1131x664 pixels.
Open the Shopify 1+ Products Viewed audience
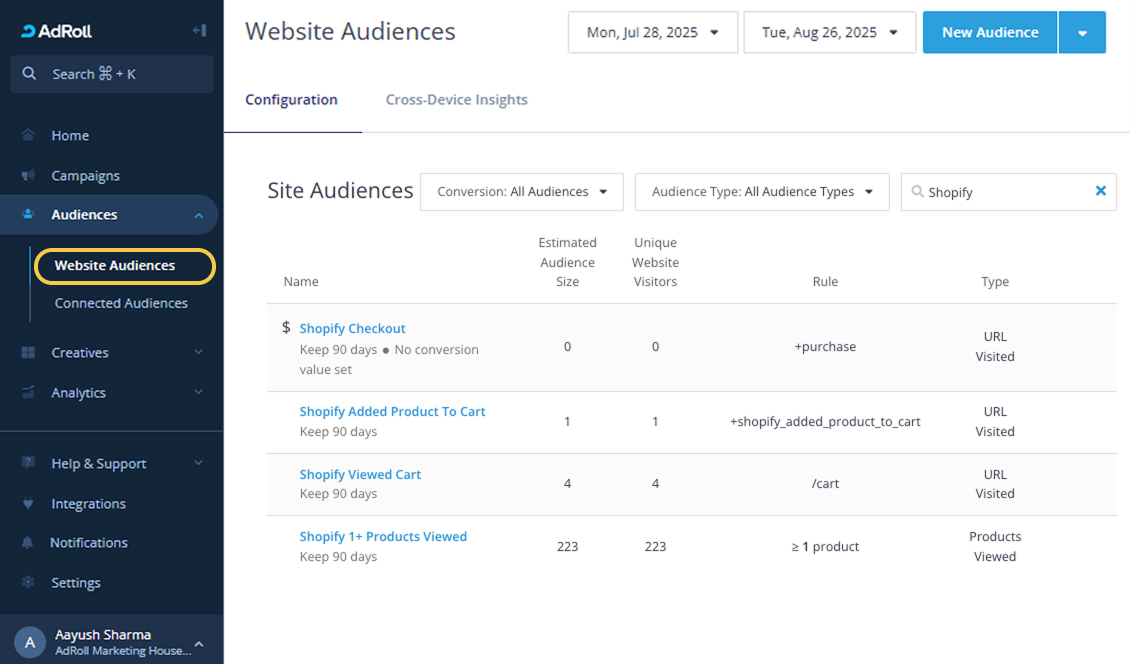[383, 537]
